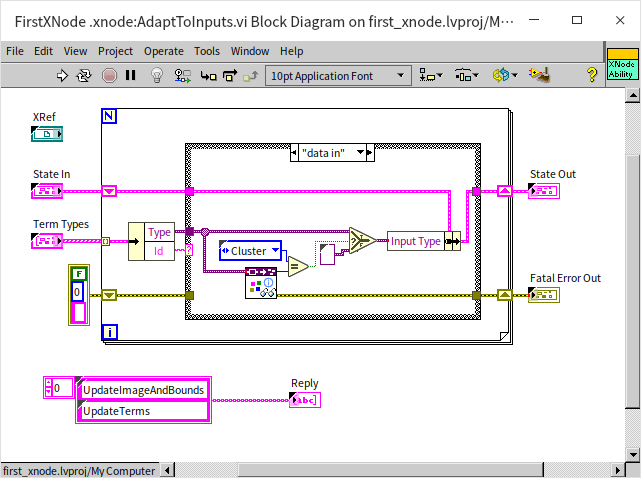
Task: Click the UpdateImageAndBounds array element
Action: click(x=142, y=390)
